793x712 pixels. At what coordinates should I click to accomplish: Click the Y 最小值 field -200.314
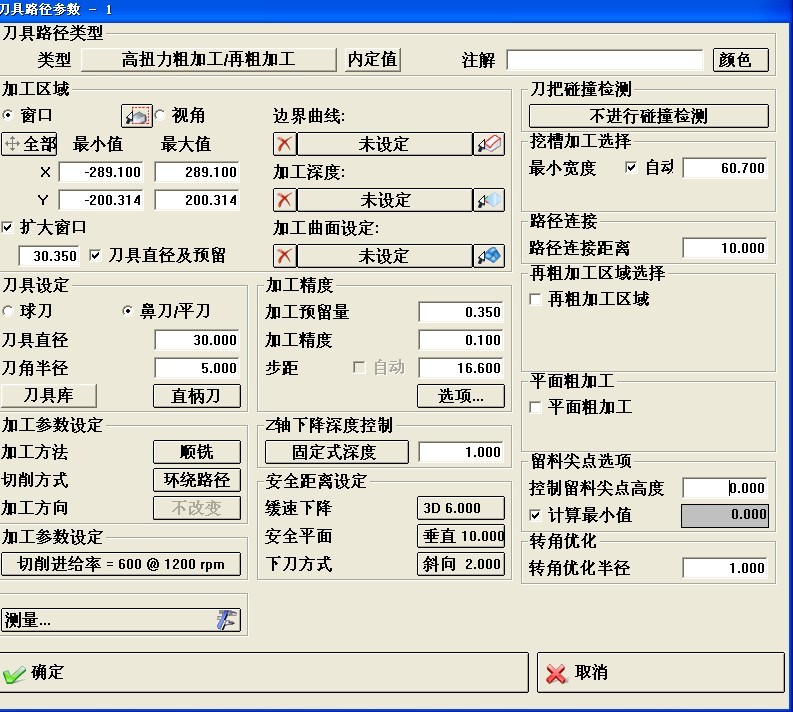tap(101, 200)
